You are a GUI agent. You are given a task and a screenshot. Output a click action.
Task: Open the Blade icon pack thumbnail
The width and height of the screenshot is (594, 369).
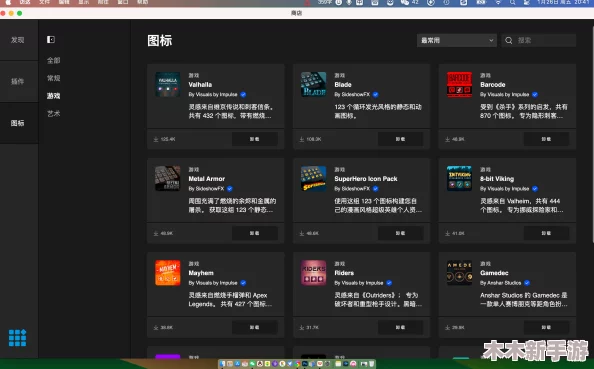pyautogui.click(x=313, y=84)
